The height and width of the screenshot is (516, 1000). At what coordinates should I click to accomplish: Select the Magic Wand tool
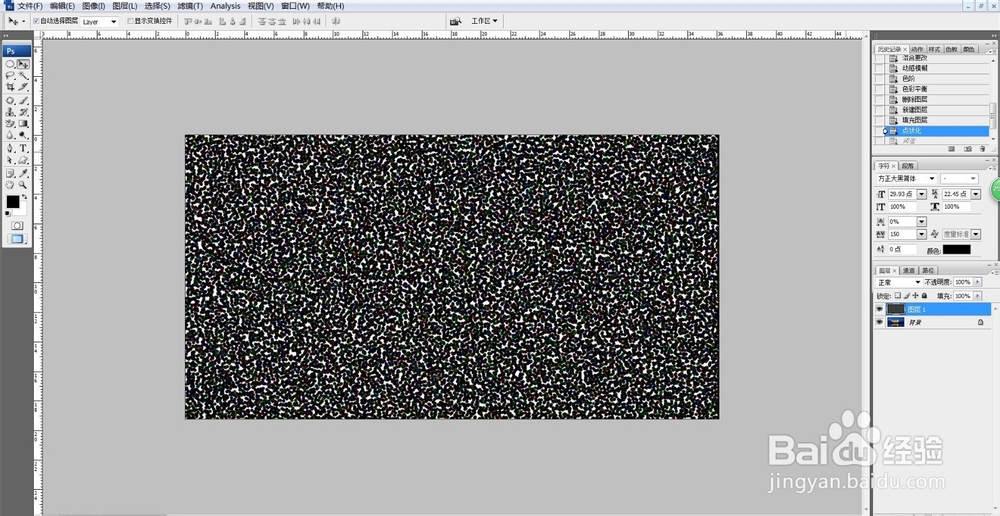(23, 75)
